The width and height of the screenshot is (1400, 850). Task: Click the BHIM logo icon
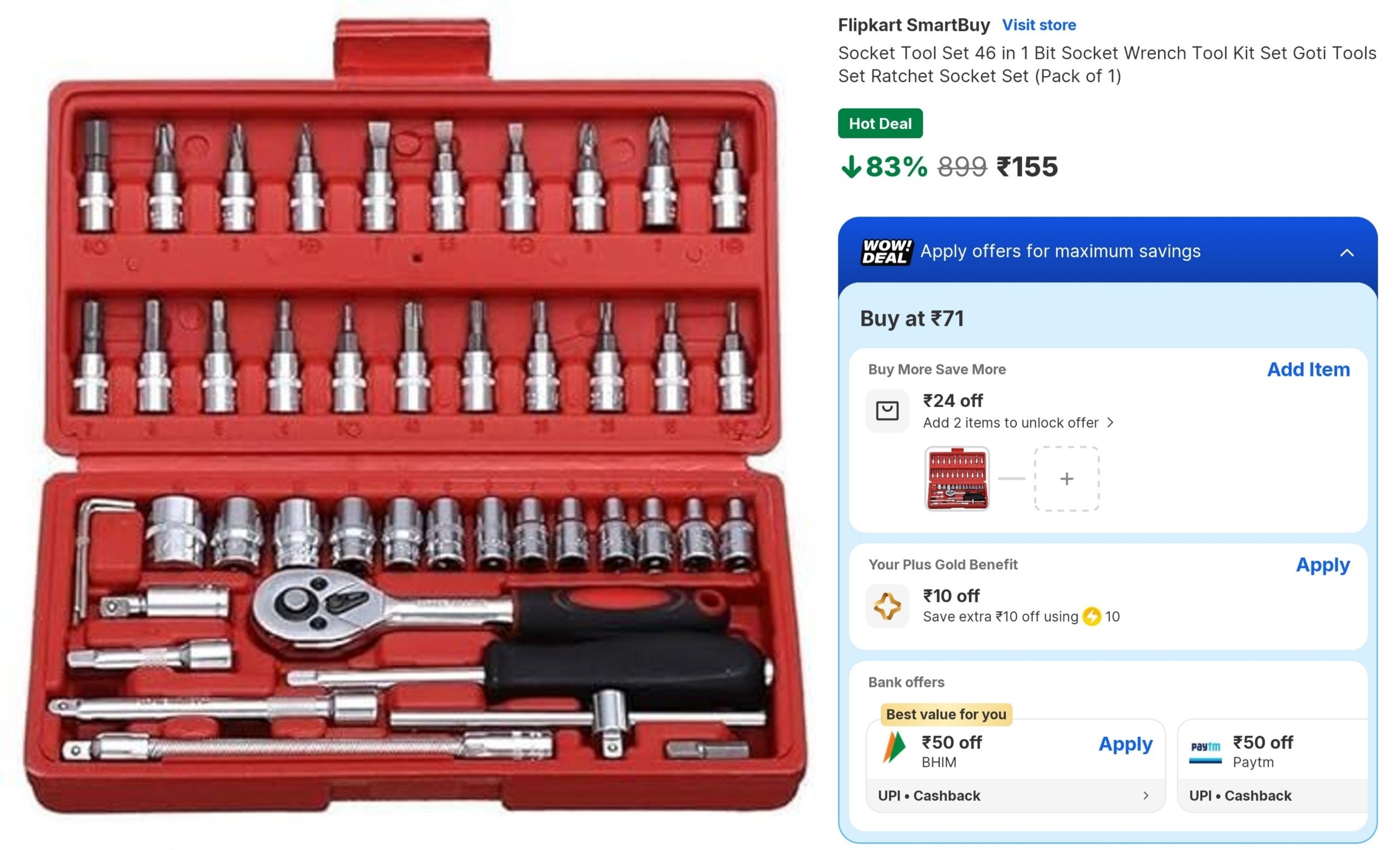click(894, 747)
